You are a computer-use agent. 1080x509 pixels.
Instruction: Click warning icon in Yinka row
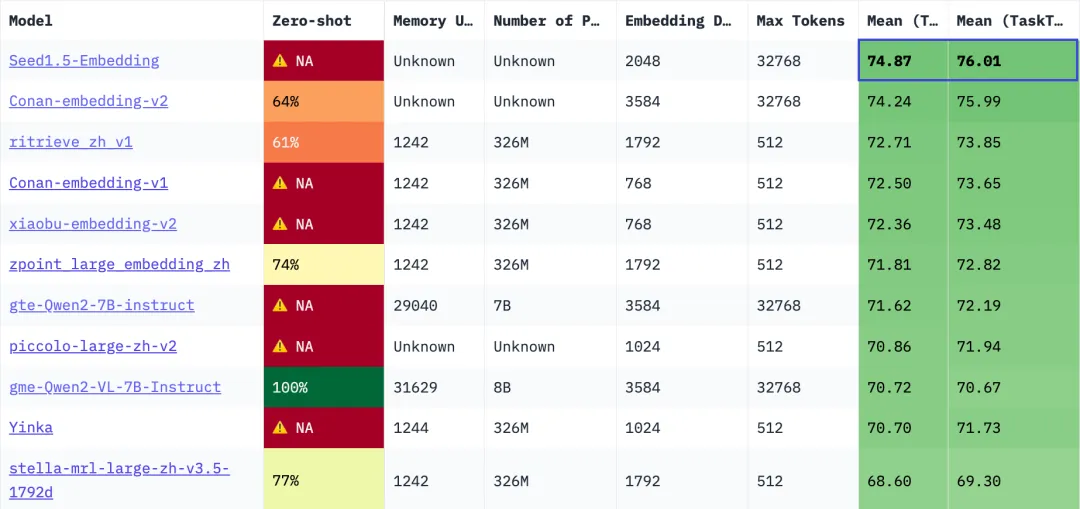(x=280, y=428)
